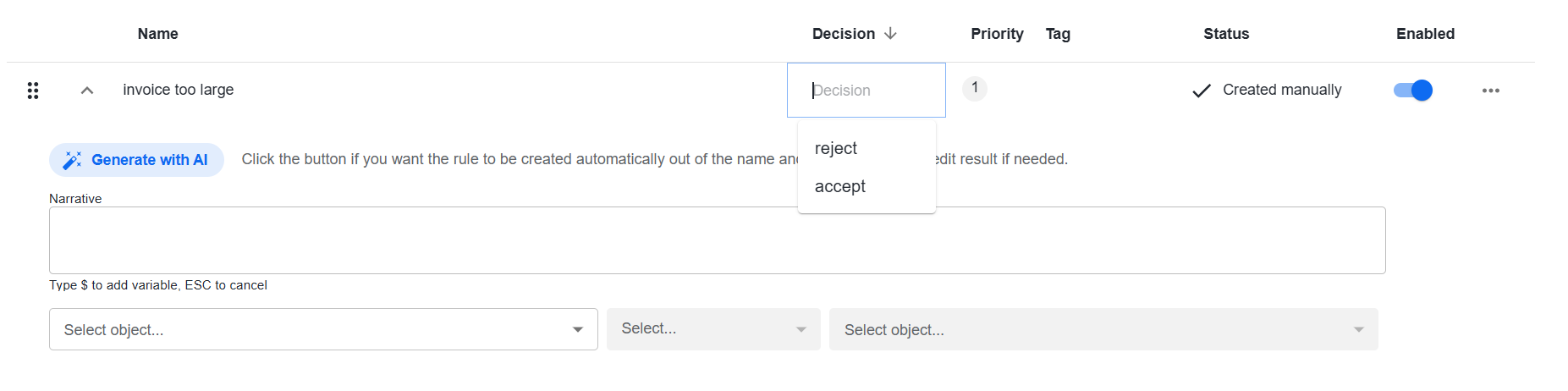Click the Generate with AI button
1568x391 pixels.
136,160
